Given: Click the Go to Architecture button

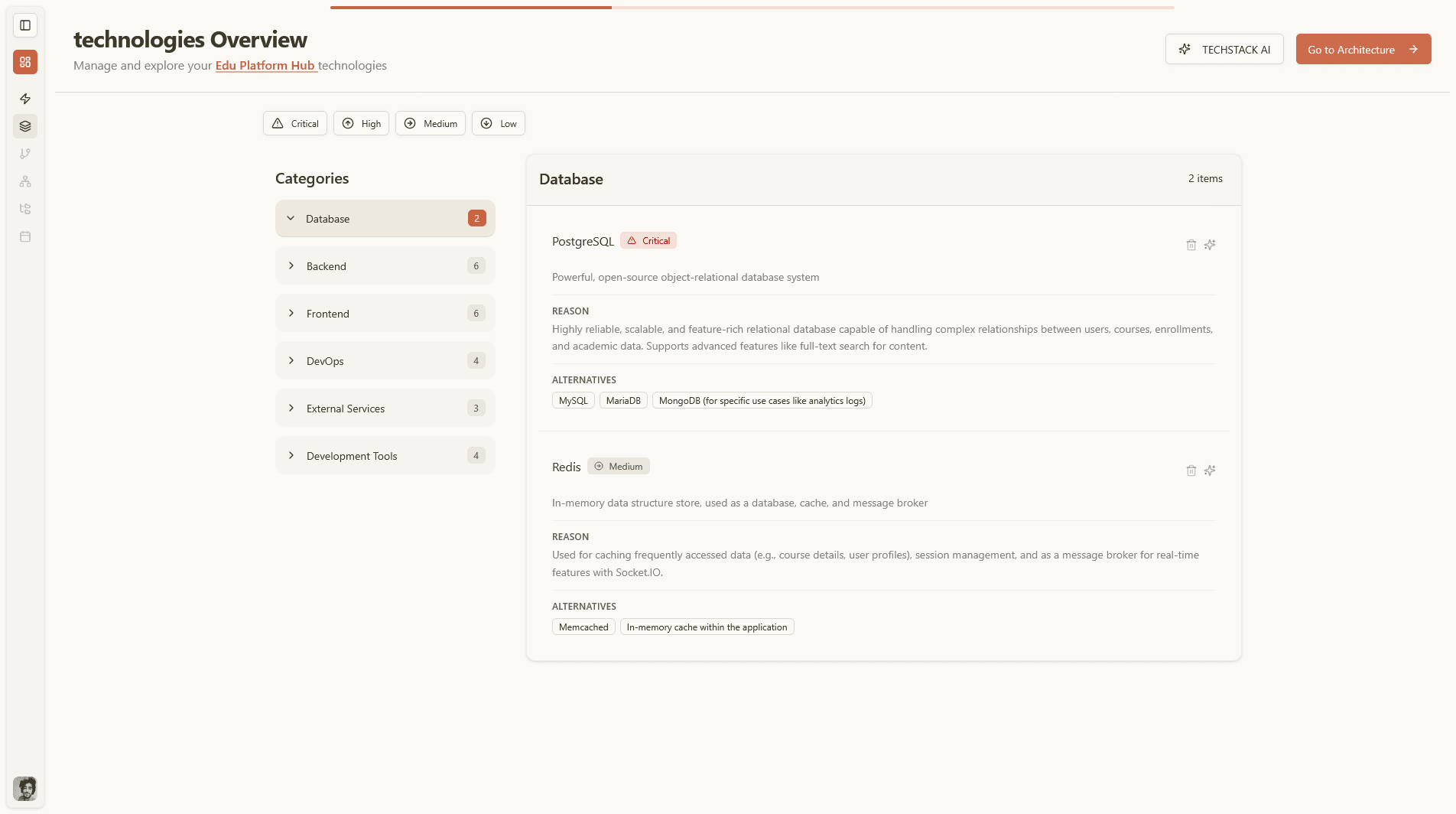Looking at the screenshot, I should click(1363, 49).
